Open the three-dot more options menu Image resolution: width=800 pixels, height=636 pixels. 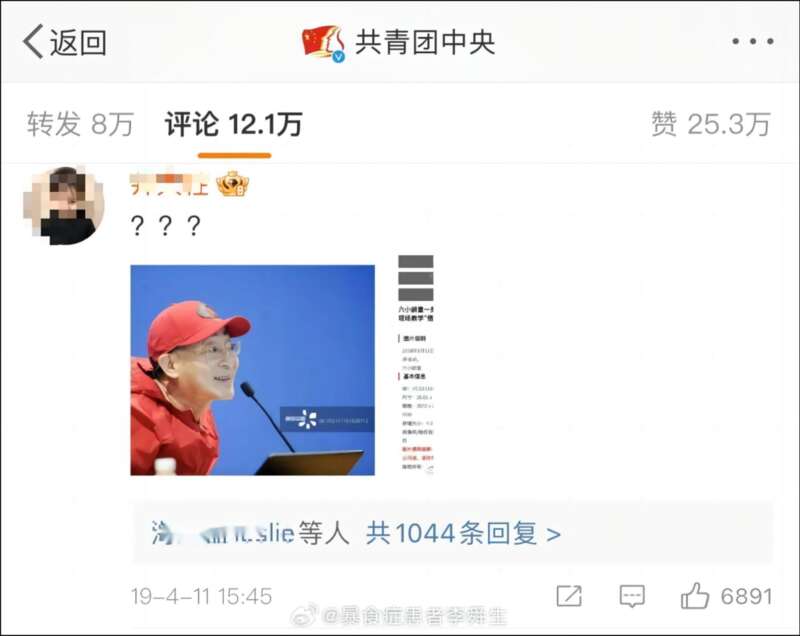pos(753,41)
